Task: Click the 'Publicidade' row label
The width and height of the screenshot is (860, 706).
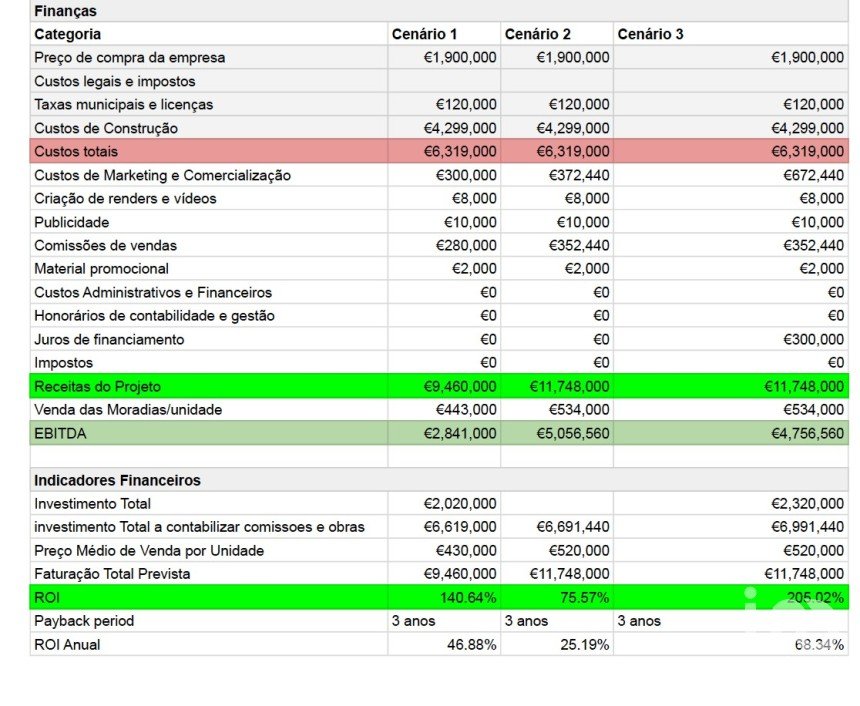Action: pos(71,222)
